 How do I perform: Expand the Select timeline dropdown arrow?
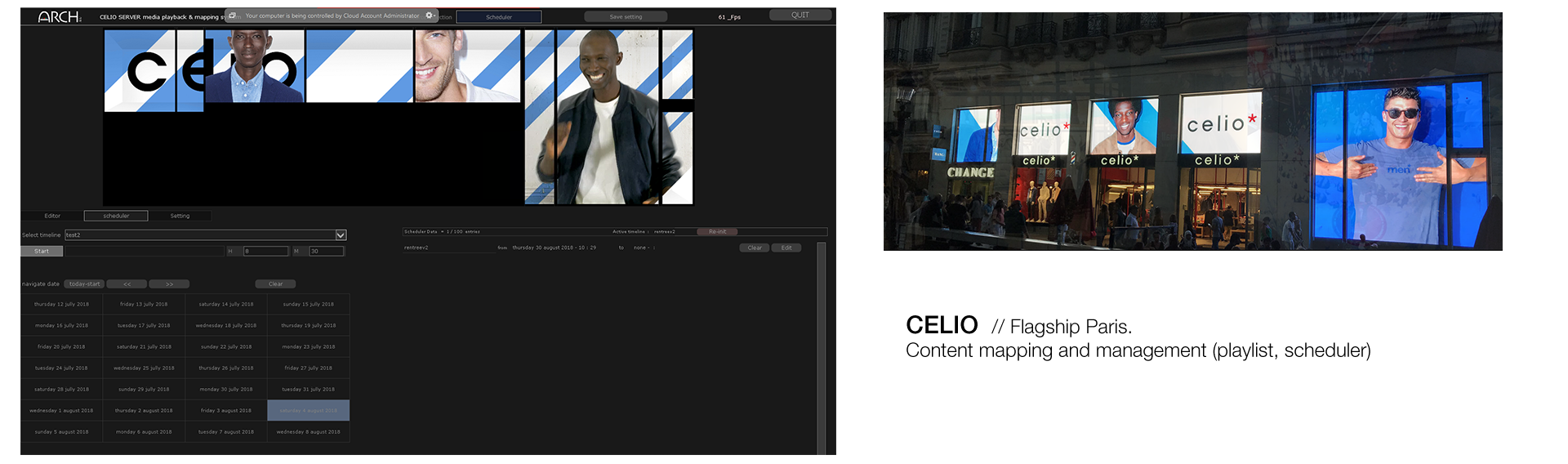[x=341, y=235]
